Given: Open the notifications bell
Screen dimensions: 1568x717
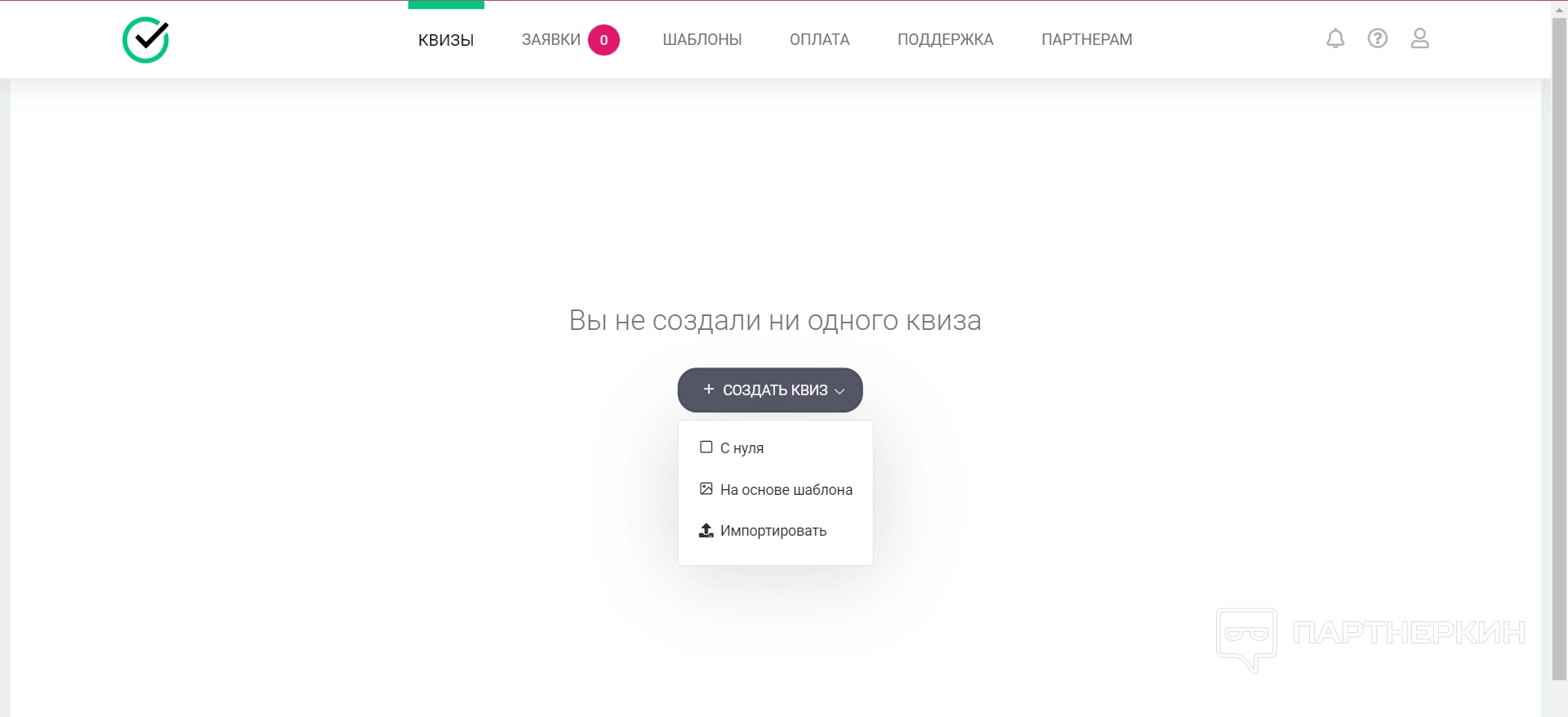Looking at the screenshot, I should [1335, 38].
